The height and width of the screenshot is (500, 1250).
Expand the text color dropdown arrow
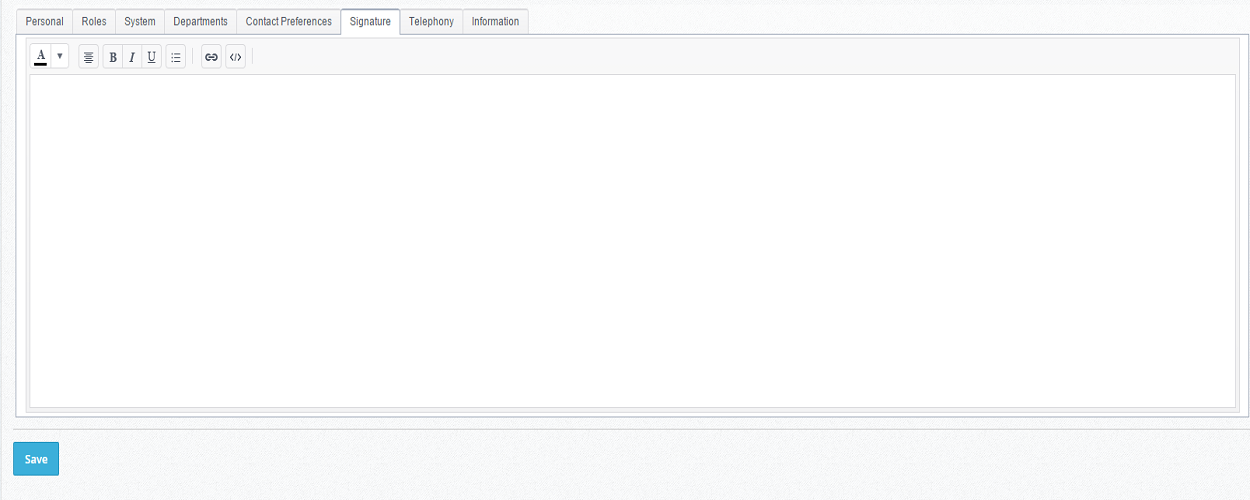[60, 57]
